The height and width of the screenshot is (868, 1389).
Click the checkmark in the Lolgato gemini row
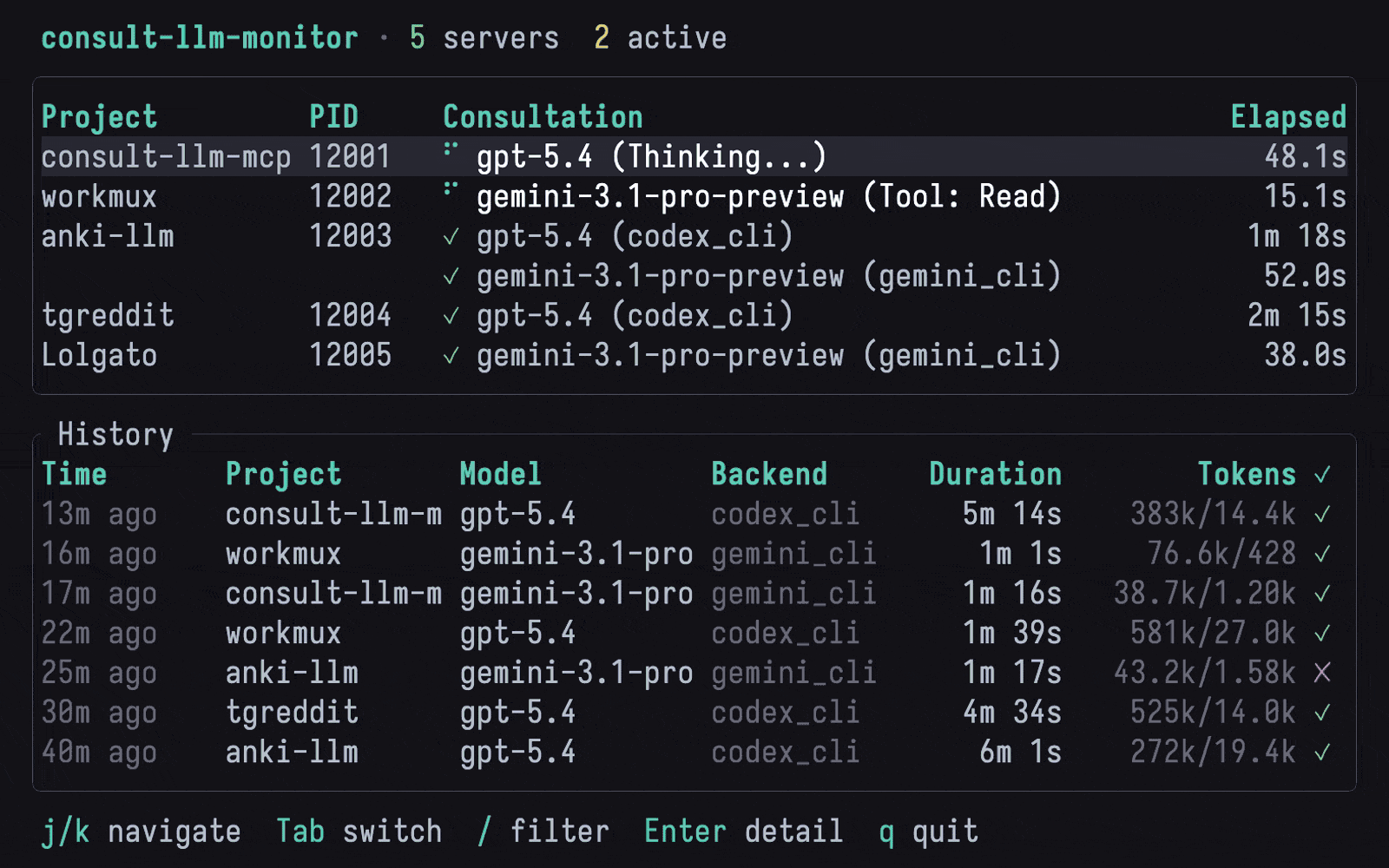pyautogui.click(x=451, y=356)
